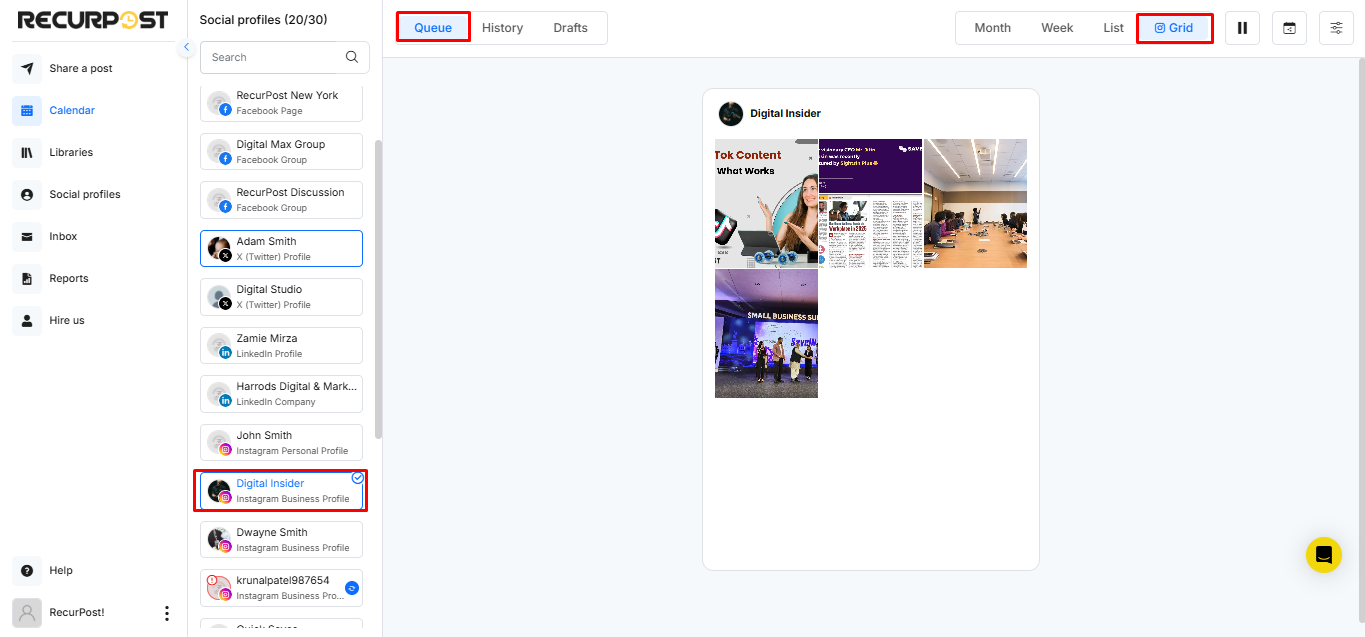
Task: Select Adam Smith X (Twitter) profile
Action: click(281, 249)
